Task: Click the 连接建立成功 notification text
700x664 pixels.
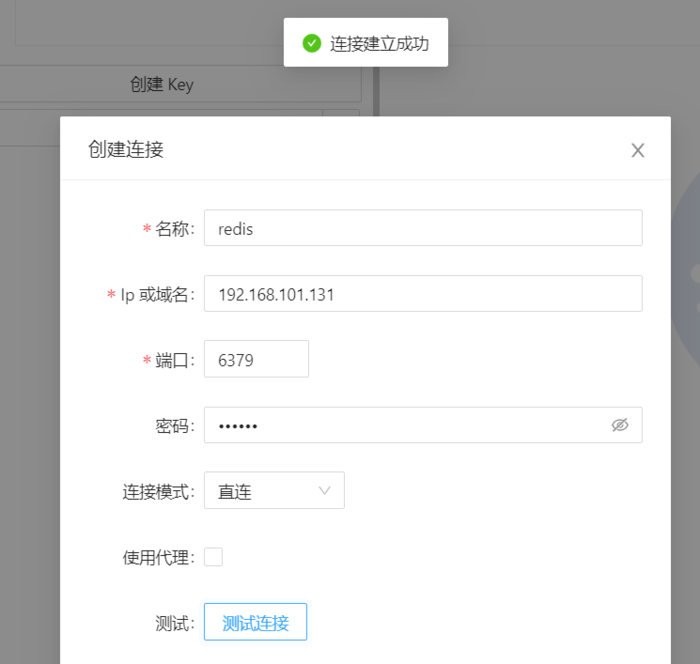Action: pos(379,44)
